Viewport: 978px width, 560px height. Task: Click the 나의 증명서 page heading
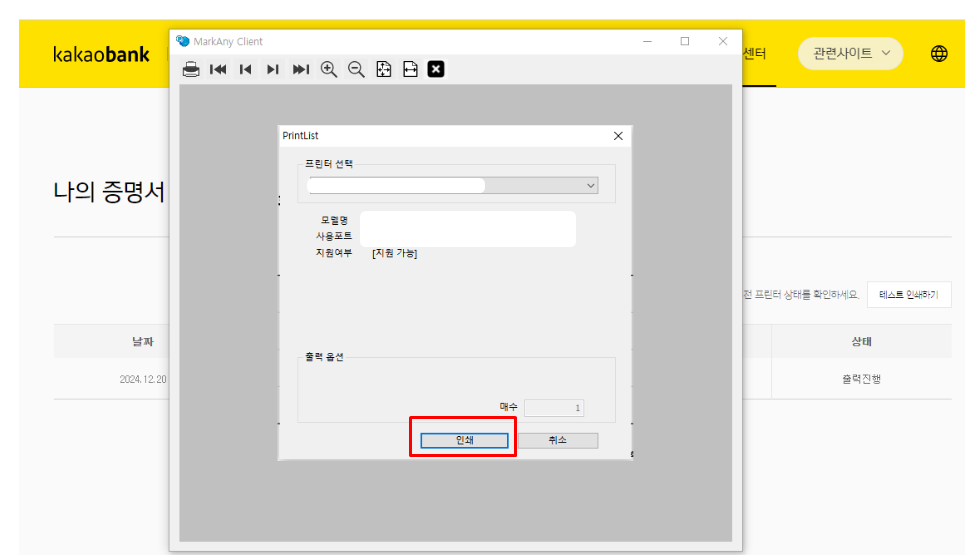pos(109,192)
